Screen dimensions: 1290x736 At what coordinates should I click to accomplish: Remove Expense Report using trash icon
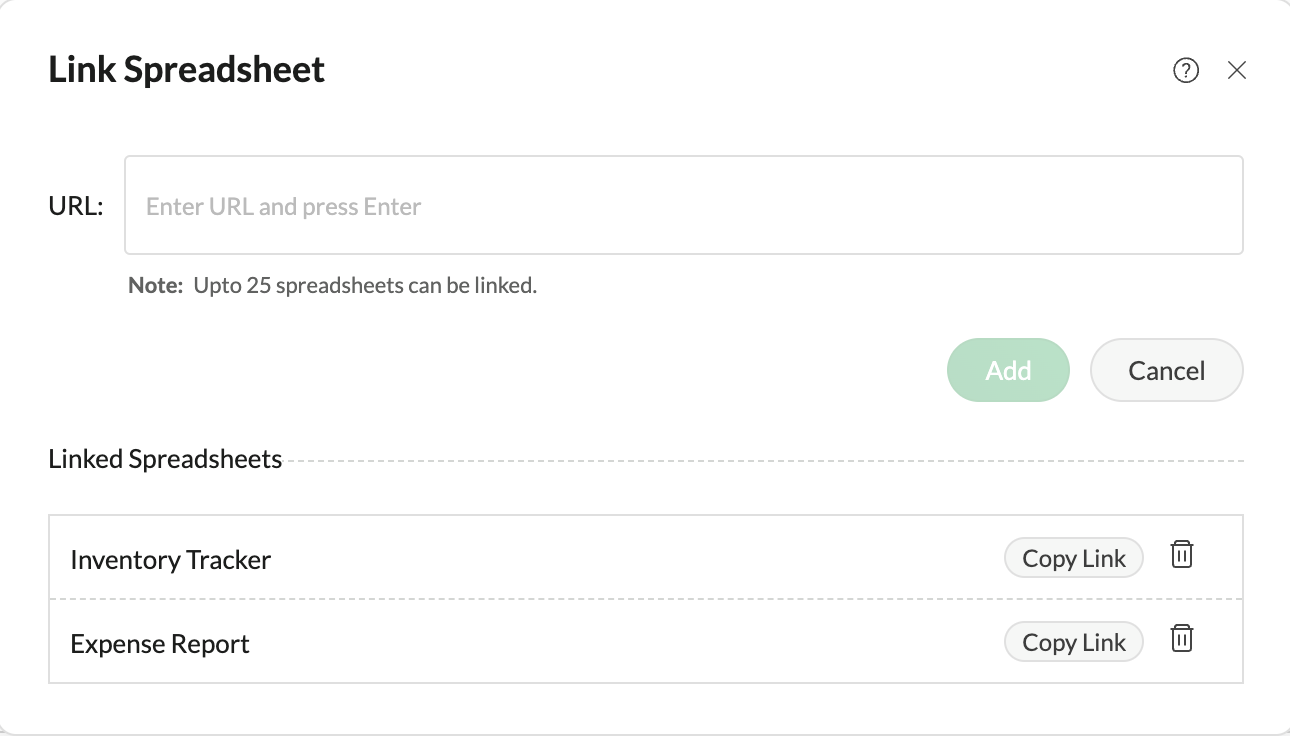click(1182, 639)
